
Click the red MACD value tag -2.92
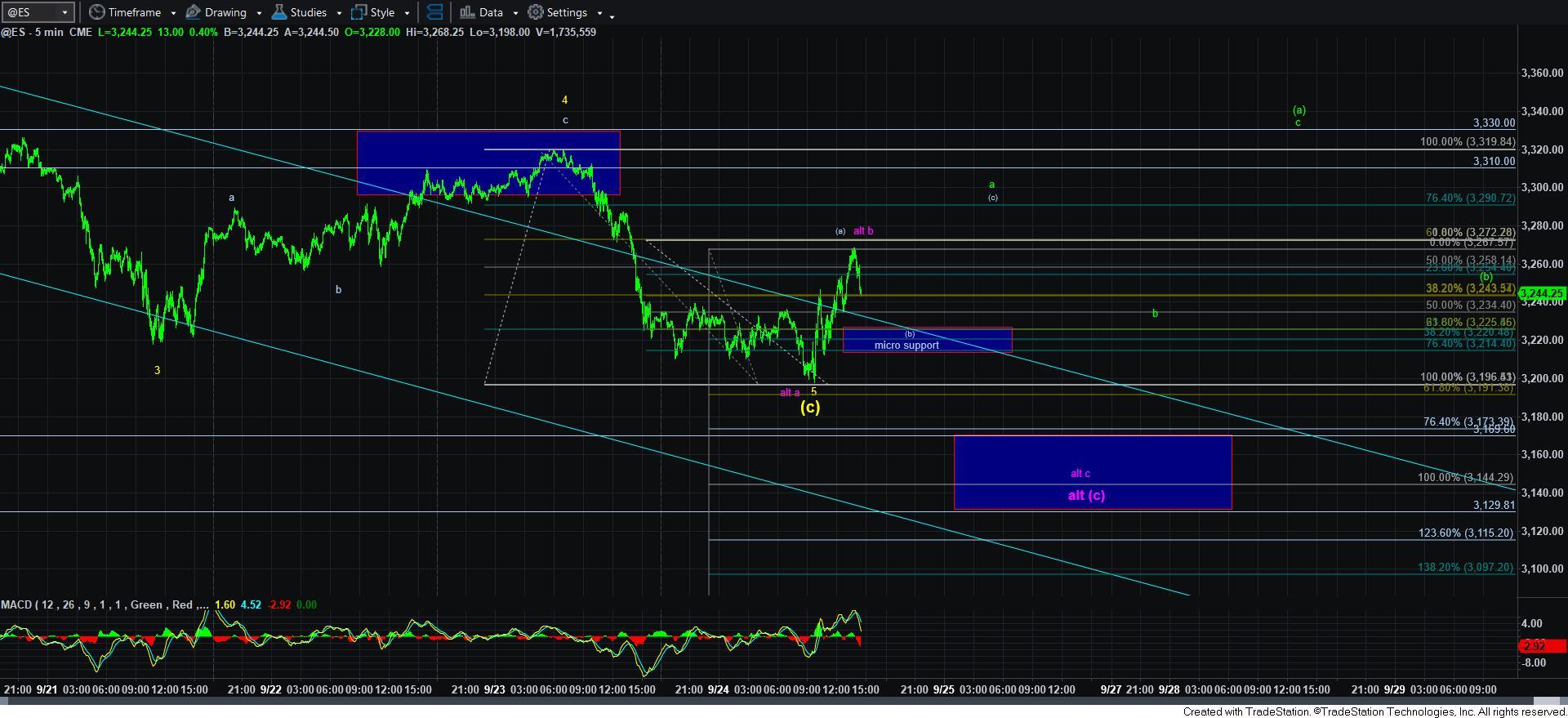coord(1541,646)
